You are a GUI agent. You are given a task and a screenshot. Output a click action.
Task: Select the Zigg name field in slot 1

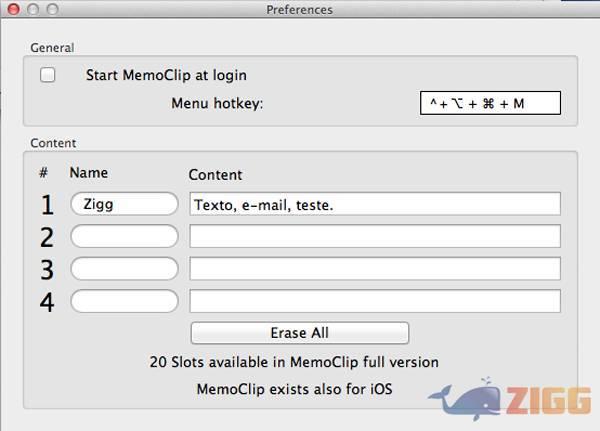124,204
